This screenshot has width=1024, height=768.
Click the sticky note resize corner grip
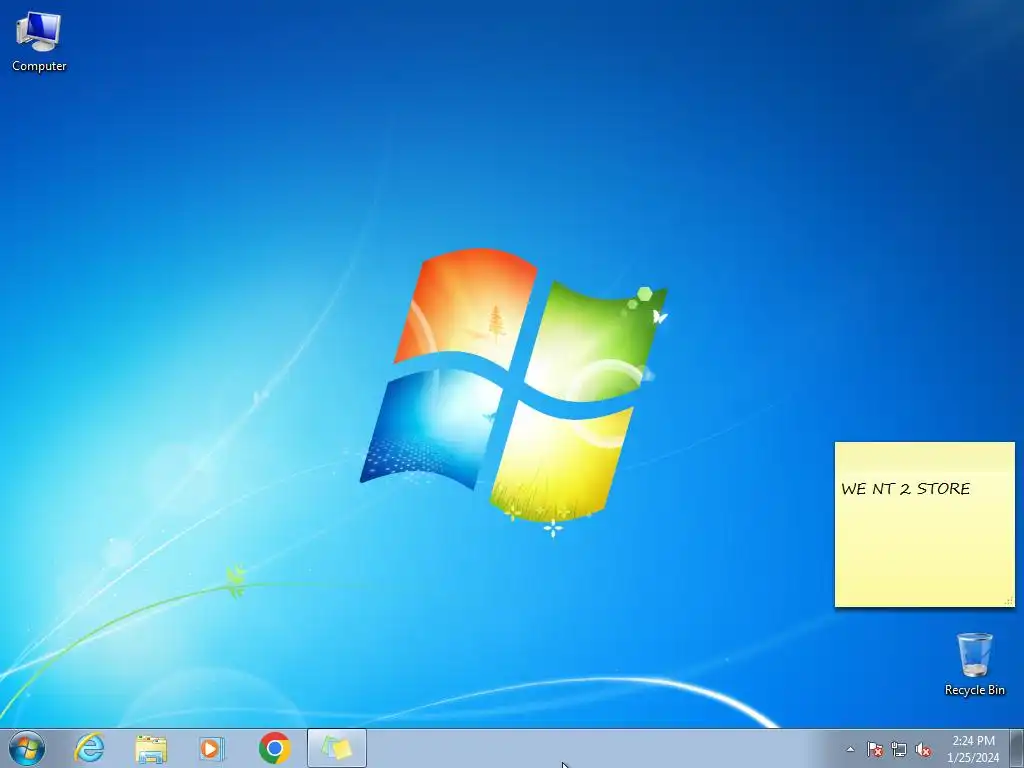(x=1009, y=601)
